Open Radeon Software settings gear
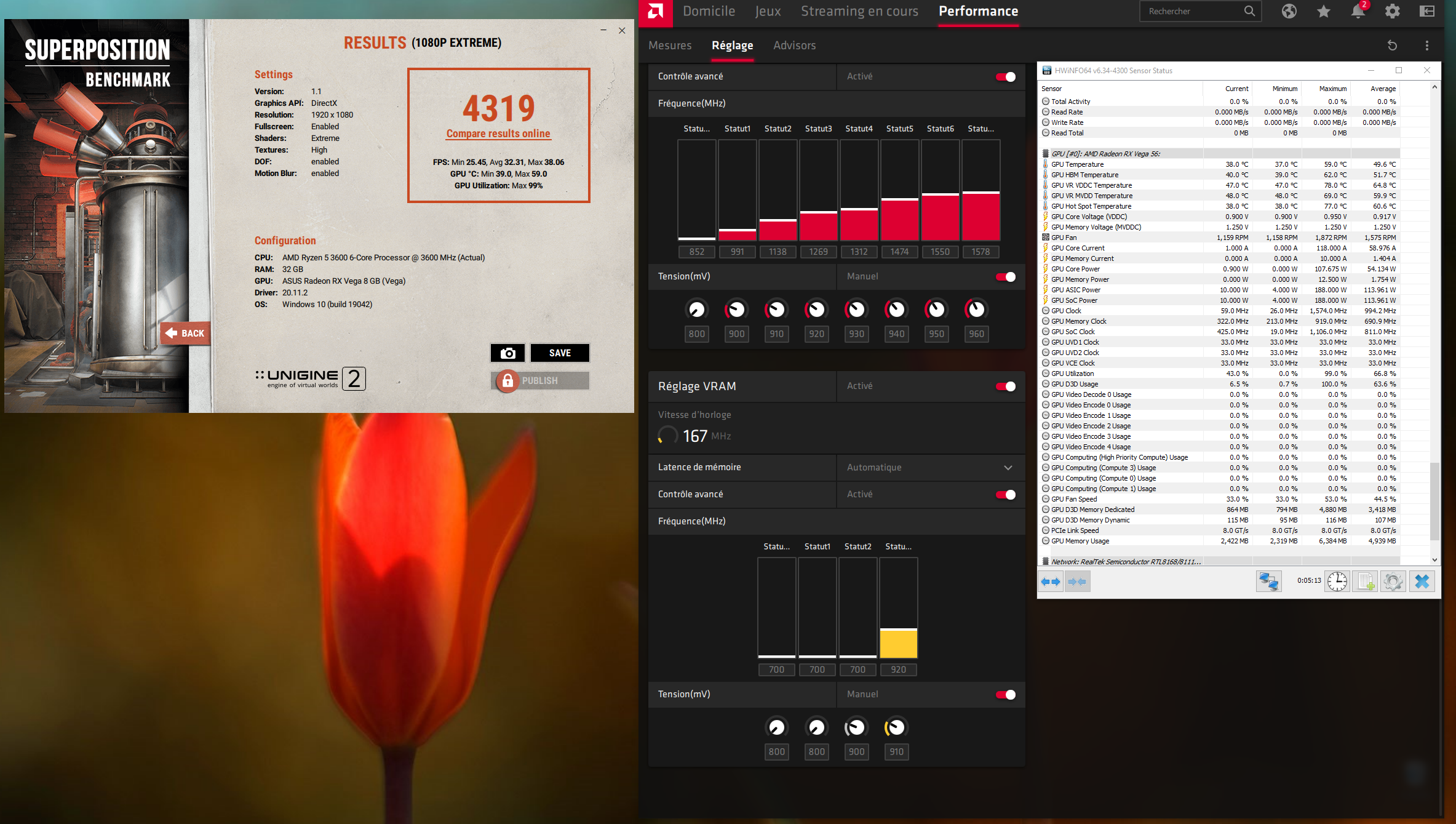This screenshot has width=1456, height=824. [x=1392, y=12]
